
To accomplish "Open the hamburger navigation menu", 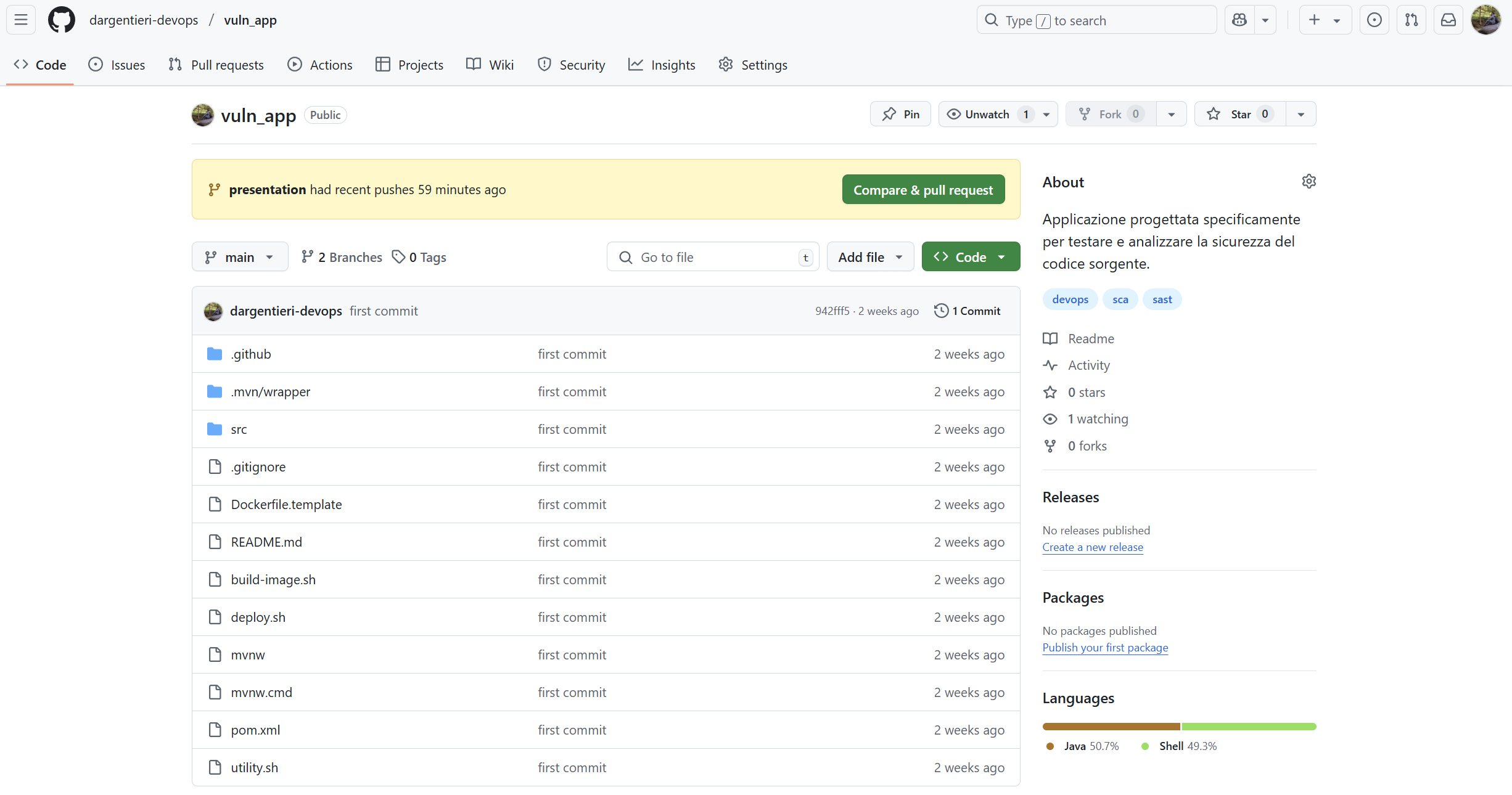I will (21, 20).
